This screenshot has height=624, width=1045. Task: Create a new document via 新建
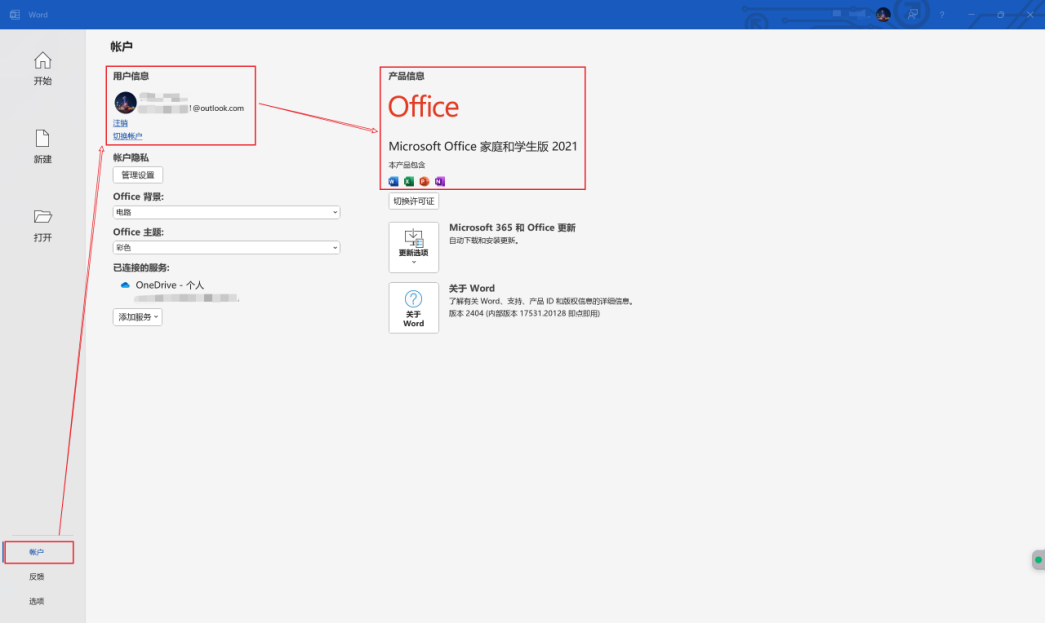click(42, 147)
